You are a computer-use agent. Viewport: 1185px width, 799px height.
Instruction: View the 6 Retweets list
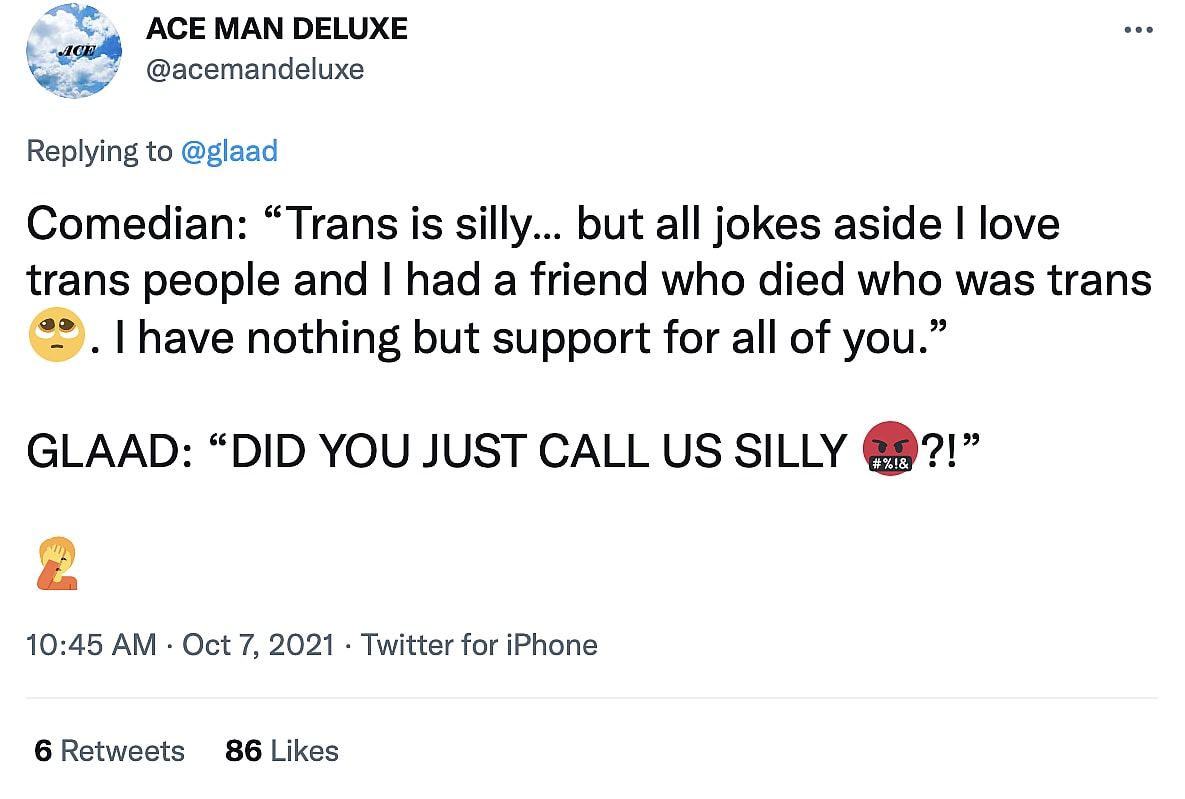coord(109,751)
